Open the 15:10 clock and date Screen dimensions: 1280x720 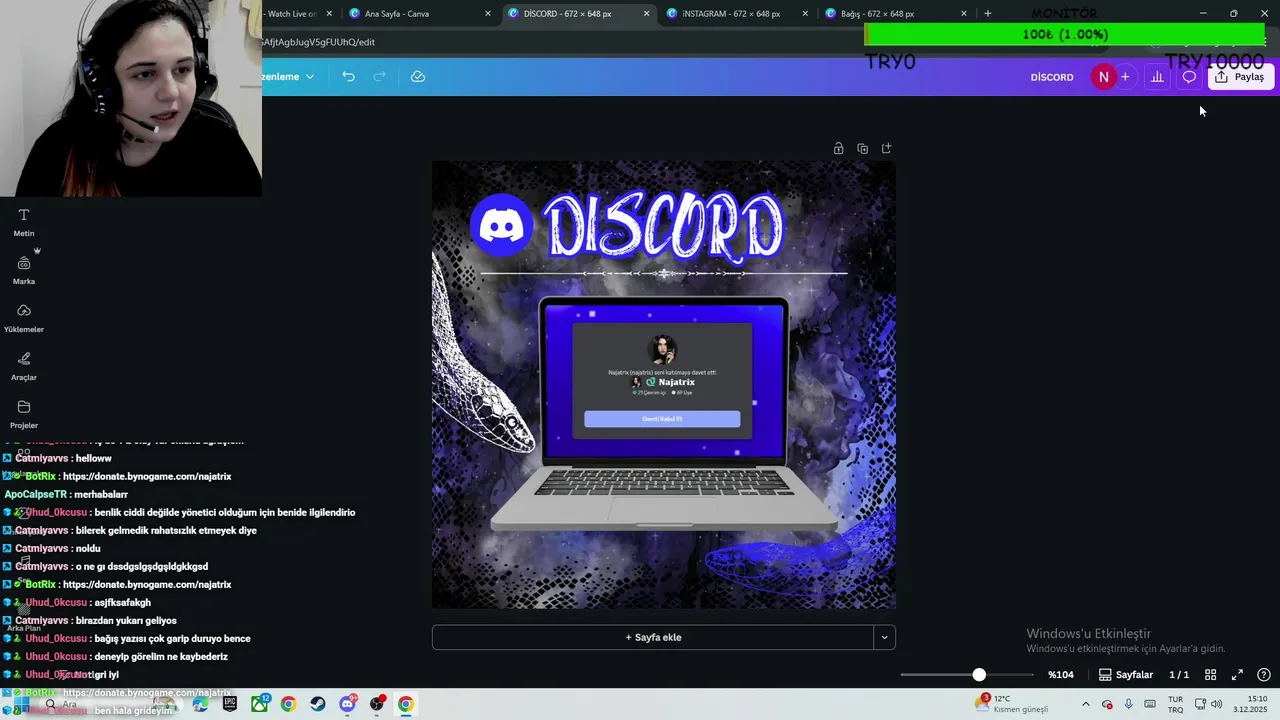tap(1251, 704)
